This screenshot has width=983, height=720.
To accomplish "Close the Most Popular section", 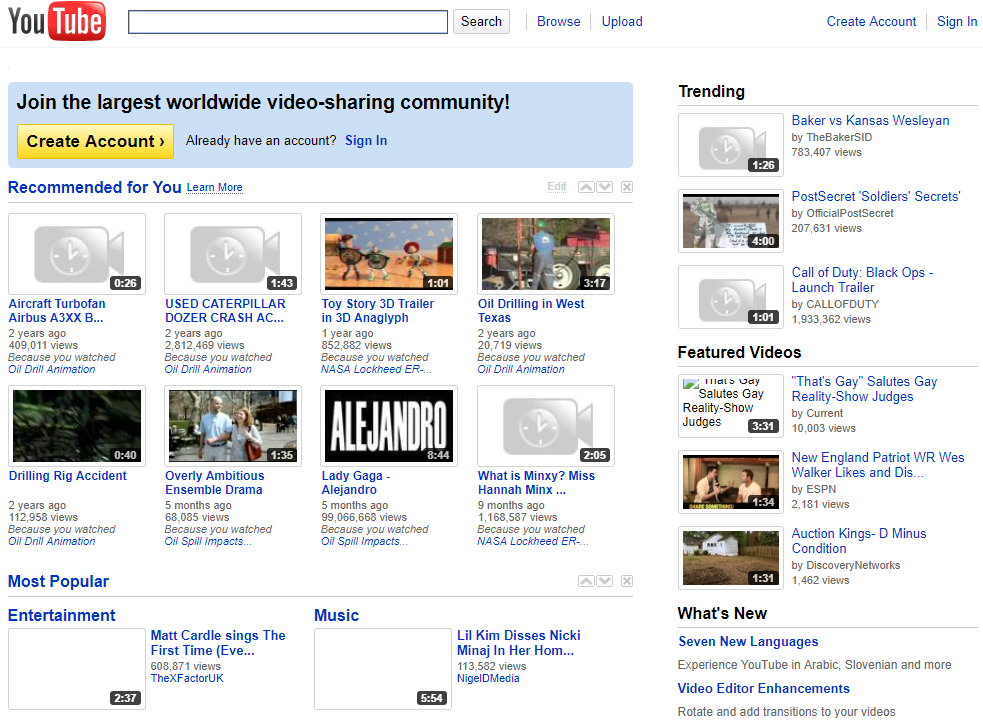I will [627, 581].
